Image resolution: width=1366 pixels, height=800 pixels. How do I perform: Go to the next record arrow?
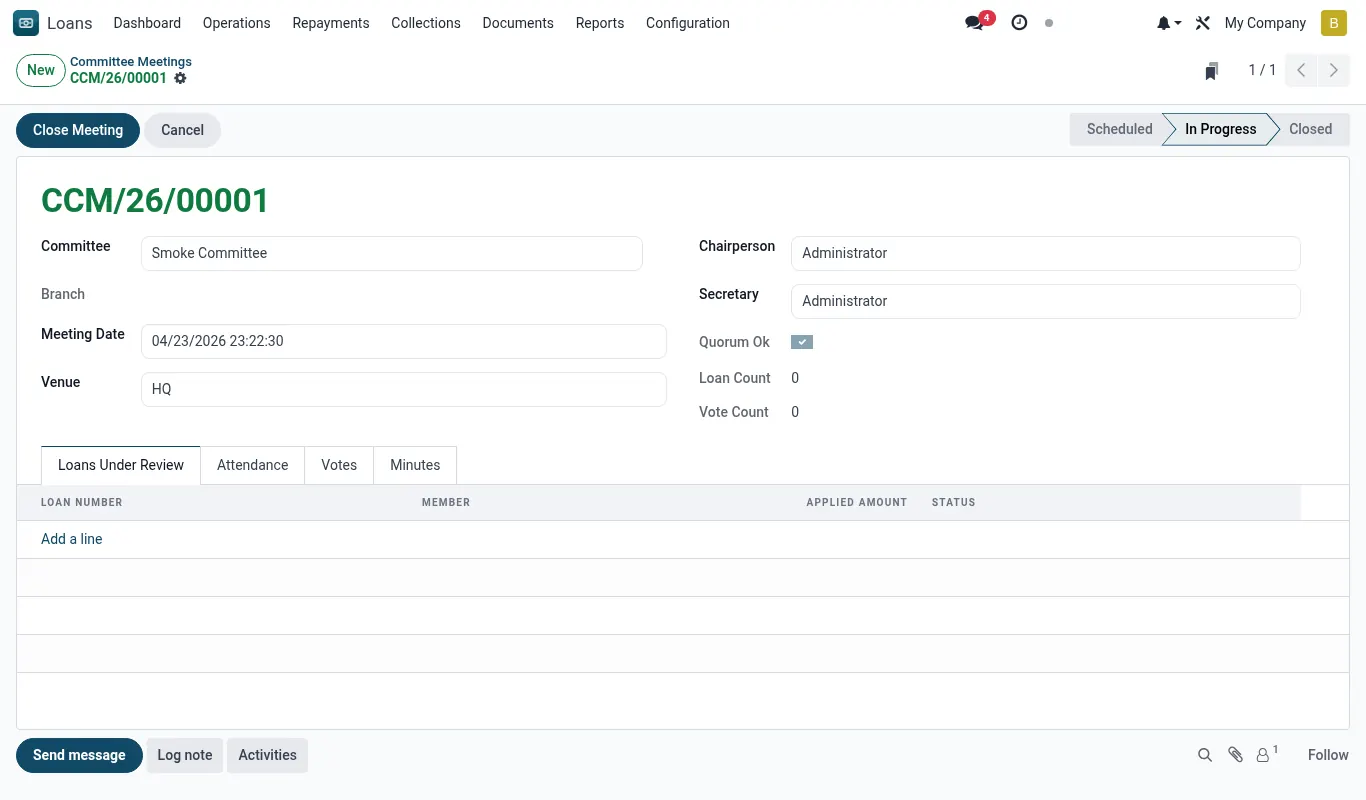[x=1334, y=70]
